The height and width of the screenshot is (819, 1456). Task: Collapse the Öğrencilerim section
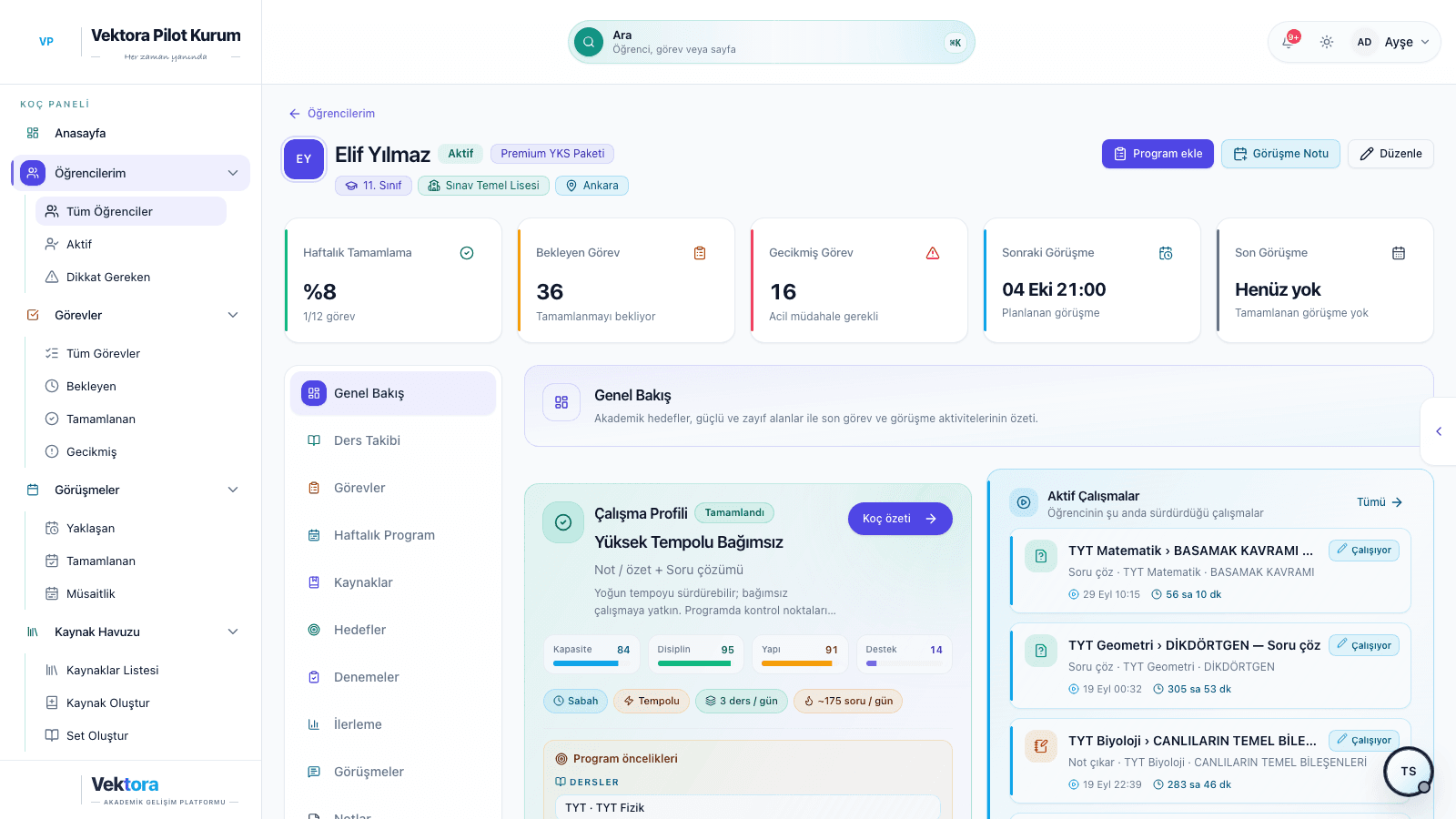point(233,173)
